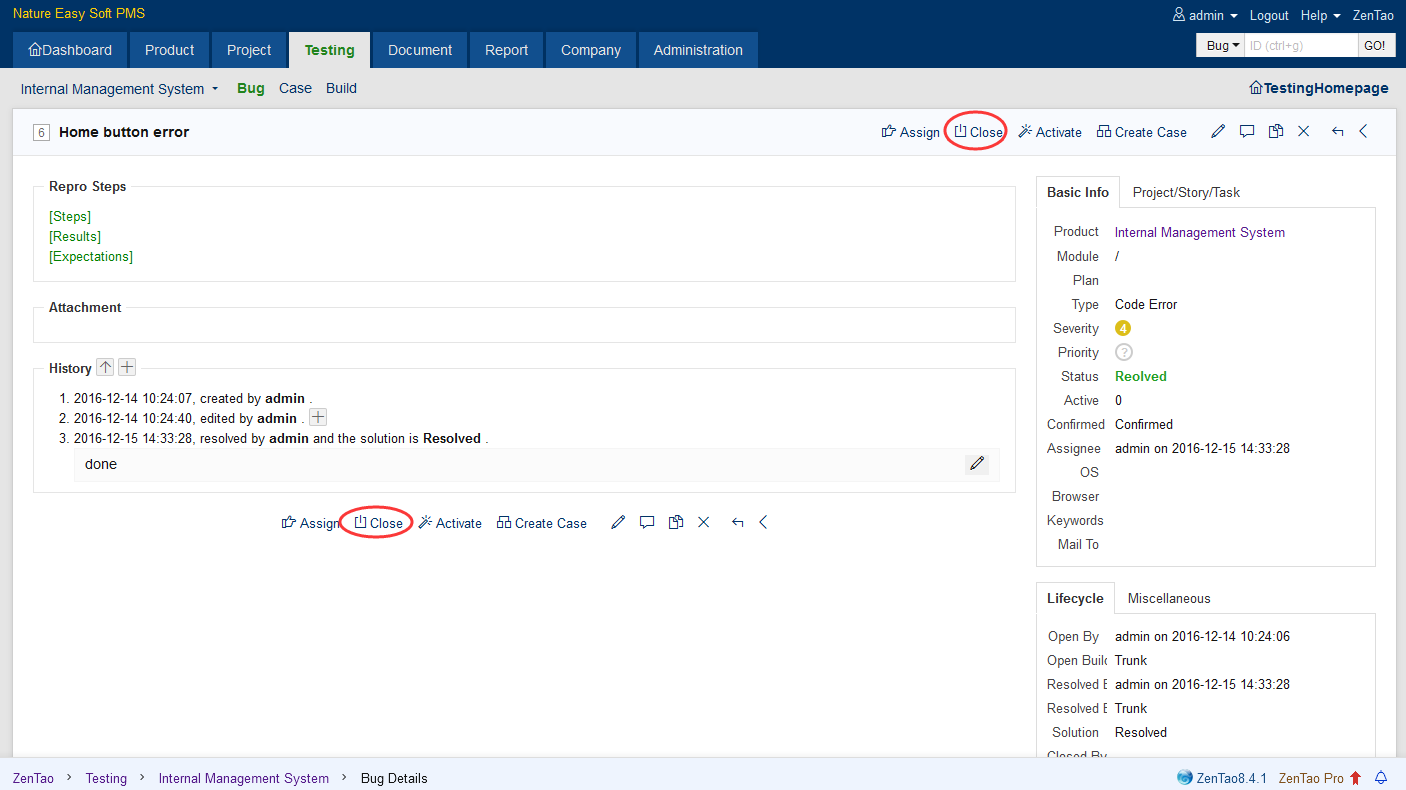Click the pencil edit icon in top toolbar
The image size is (1406, 790).
pos(1217,131)
